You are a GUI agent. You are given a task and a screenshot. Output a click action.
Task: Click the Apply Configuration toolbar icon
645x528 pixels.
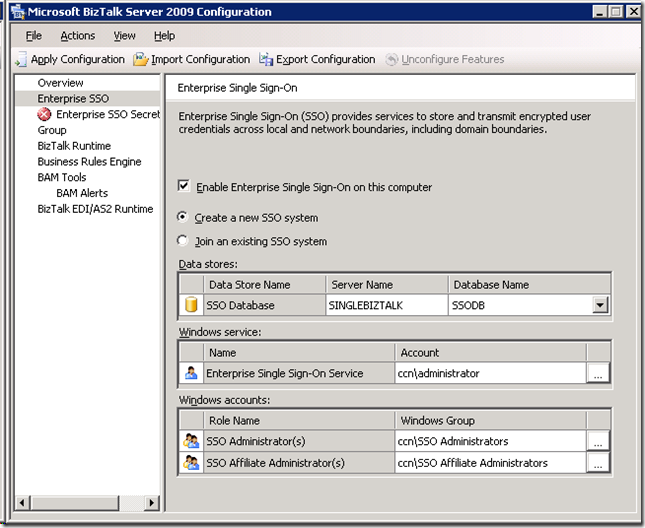pos(21,60)
